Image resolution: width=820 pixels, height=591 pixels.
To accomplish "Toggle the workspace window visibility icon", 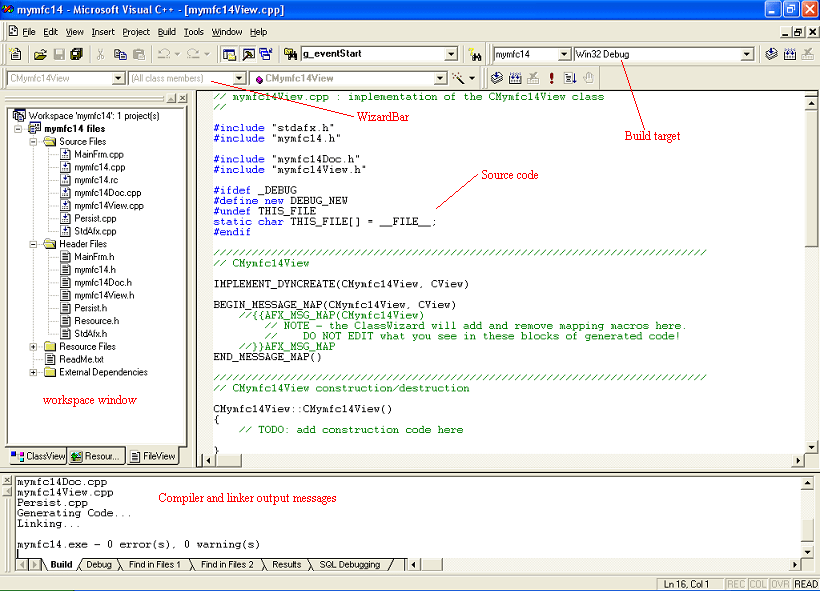I will tap(228, 53).
